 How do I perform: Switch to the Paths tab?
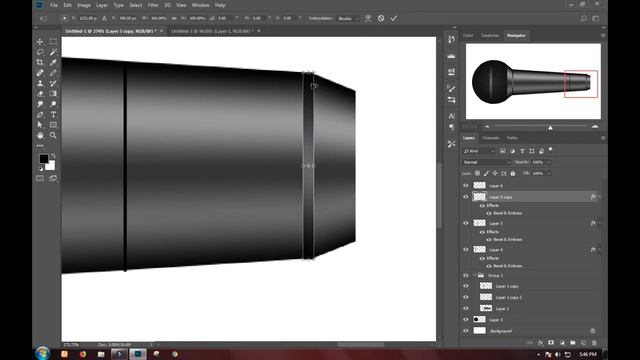(512, 138)
